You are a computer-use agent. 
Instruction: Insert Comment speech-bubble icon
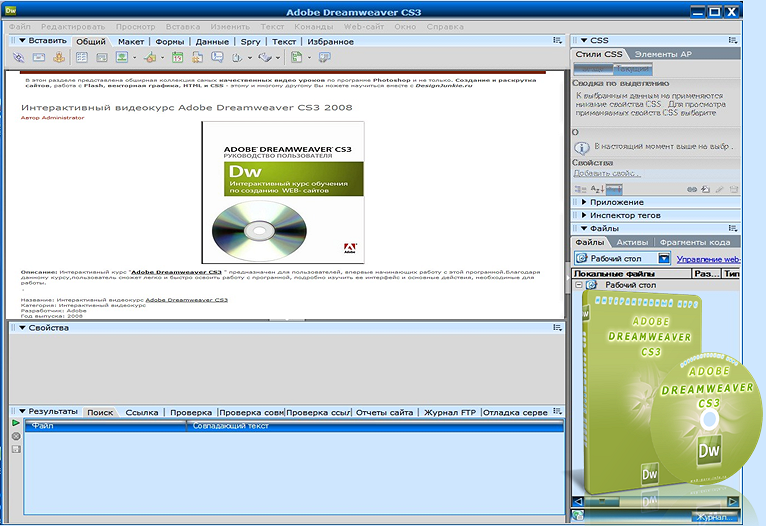coord(217,58)
